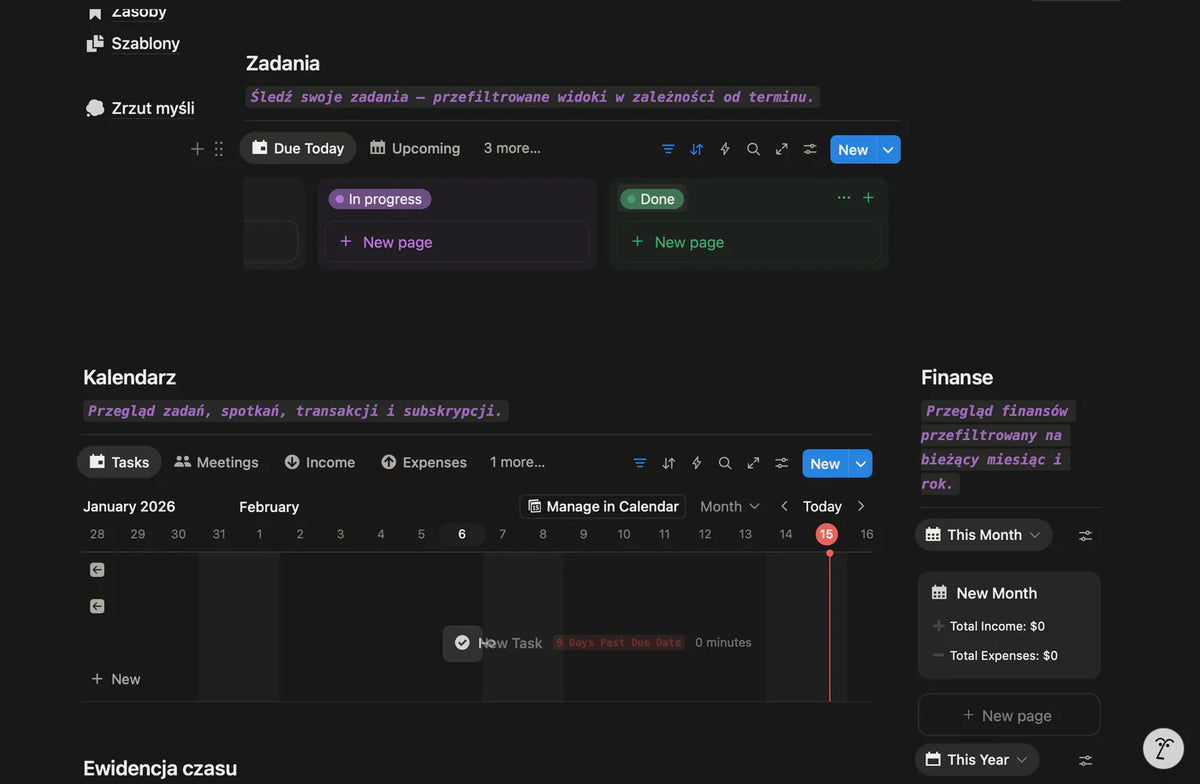
Task: Go to next period with right arrow
Action: [x=861, y=507]
